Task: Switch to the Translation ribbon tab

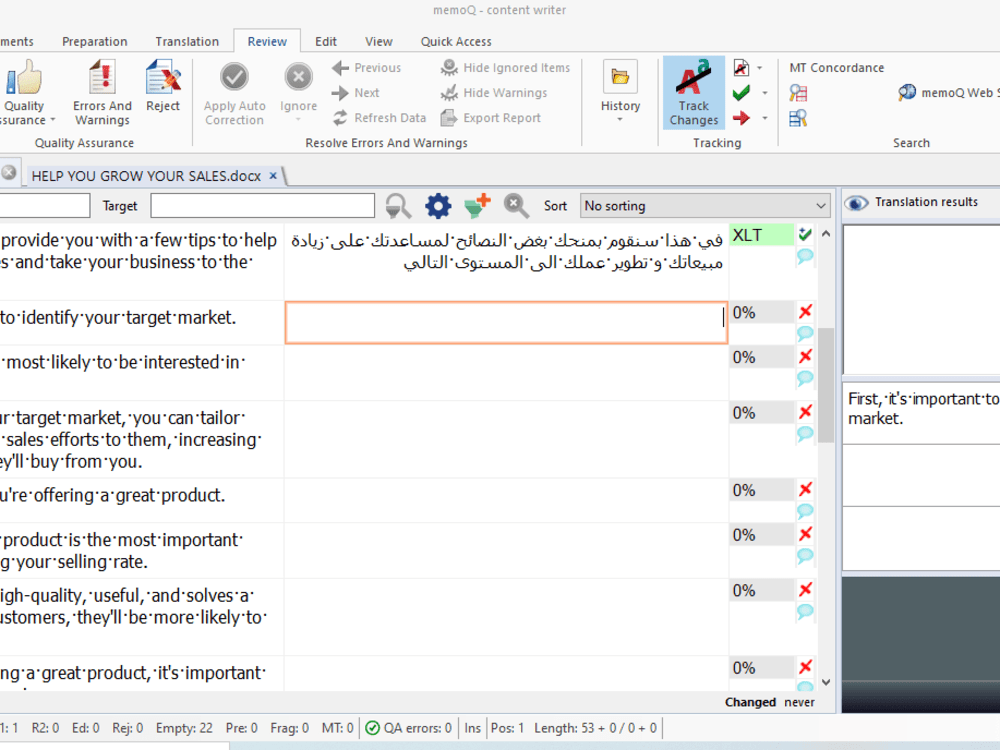Action: [186, 41]
